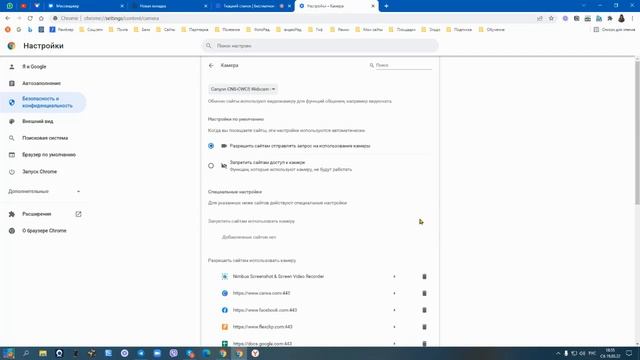Open О браузере Chrome page
This screenshot has width=640, height=360.
pos(43,231)
